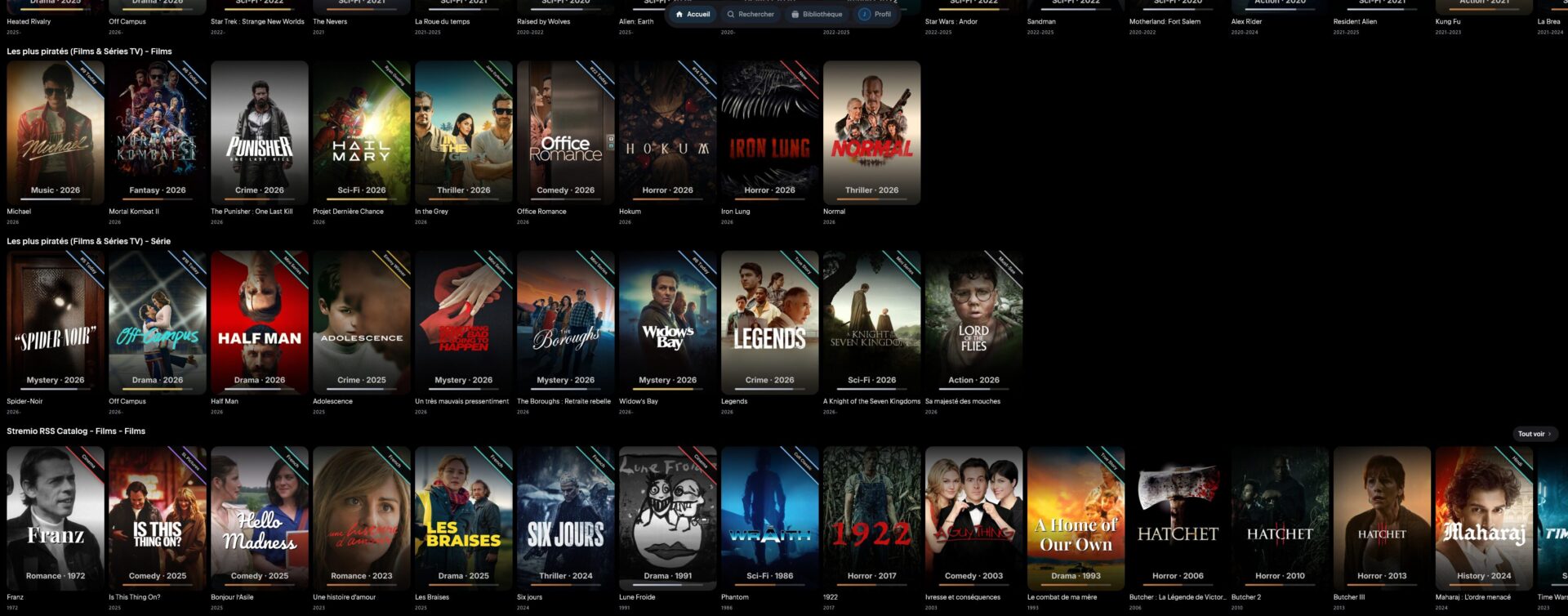
Task: Switch to the Bibliothèque tab
Action: pyautogui.click(x=817, y=14)
